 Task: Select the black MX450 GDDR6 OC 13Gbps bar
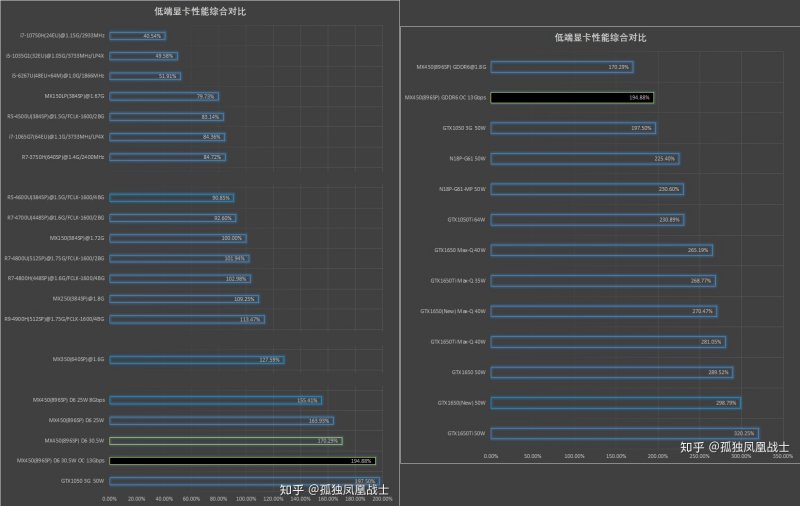[x=572, y=97]
